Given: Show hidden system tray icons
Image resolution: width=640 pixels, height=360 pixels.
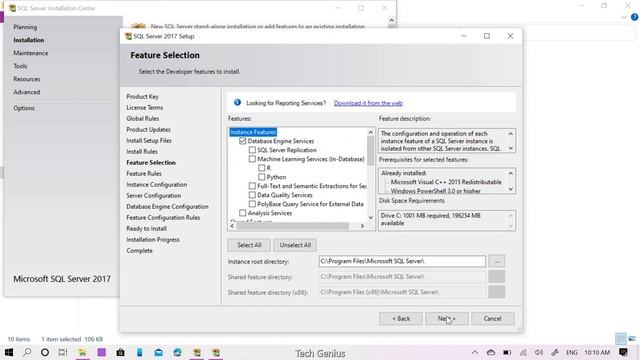Looking at the screenshot, I should [x=475, y=353].
